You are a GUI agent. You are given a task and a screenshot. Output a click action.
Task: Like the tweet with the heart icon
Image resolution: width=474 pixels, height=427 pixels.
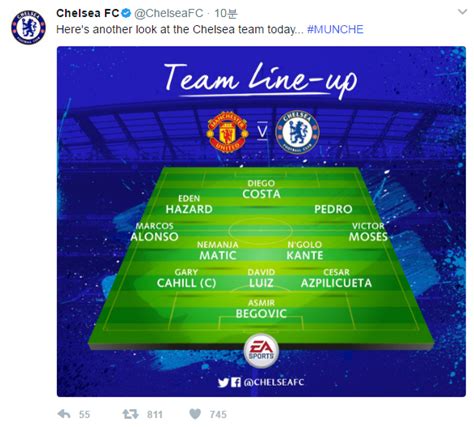195,414
